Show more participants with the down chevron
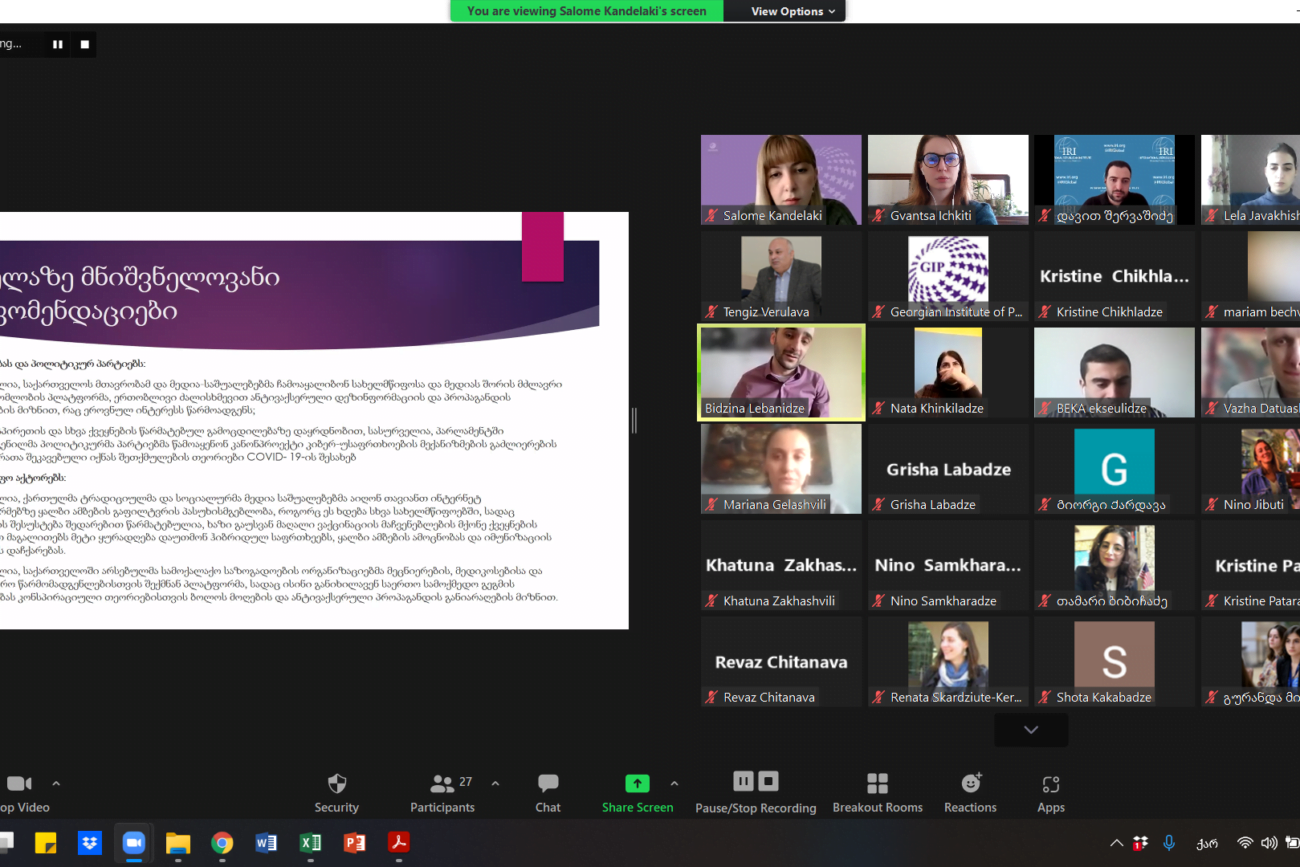Image resolution: width=1300 pixels, height=867 pixels. tap(1031, 730)
